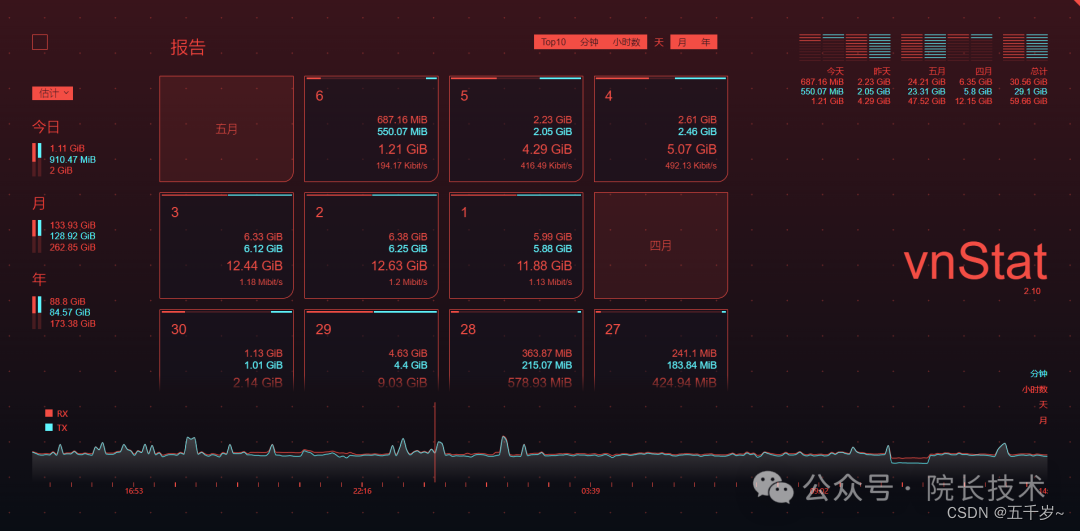Click version number 2.10
The width and height of the screenshot is (1080, 531).
coord(1032,291)
